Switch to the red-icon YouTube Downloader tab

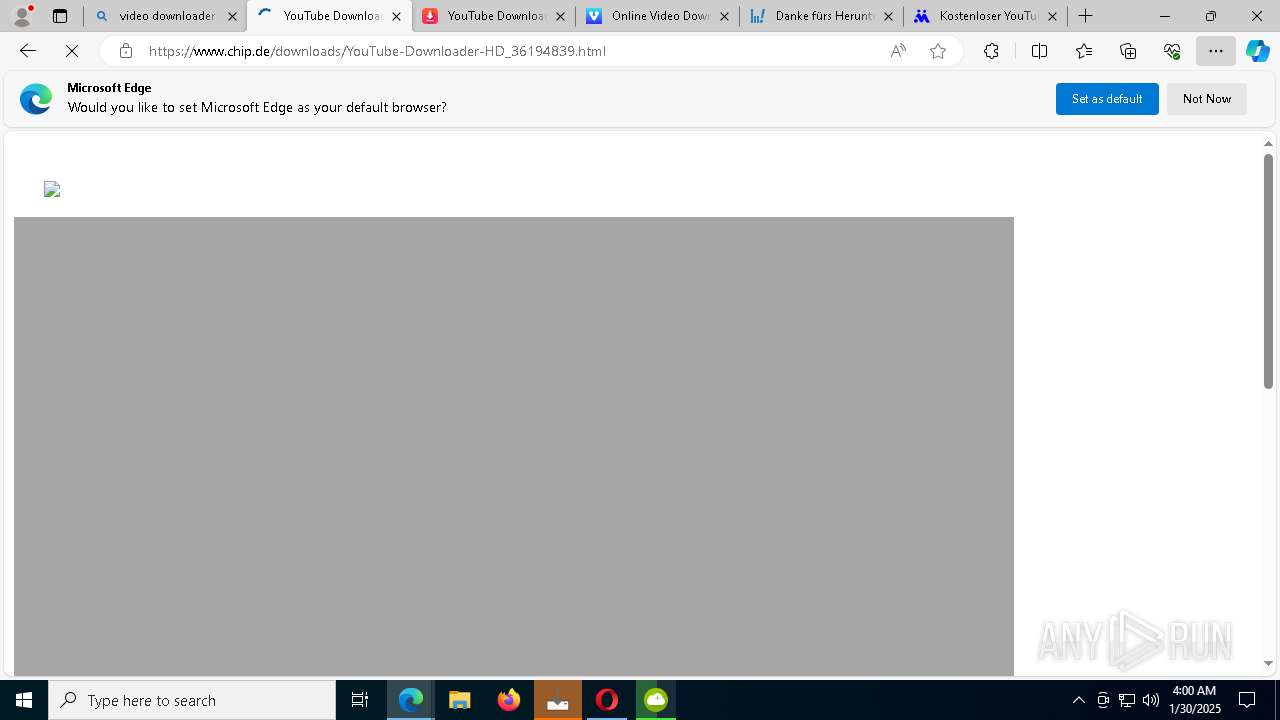click(493, 16)
